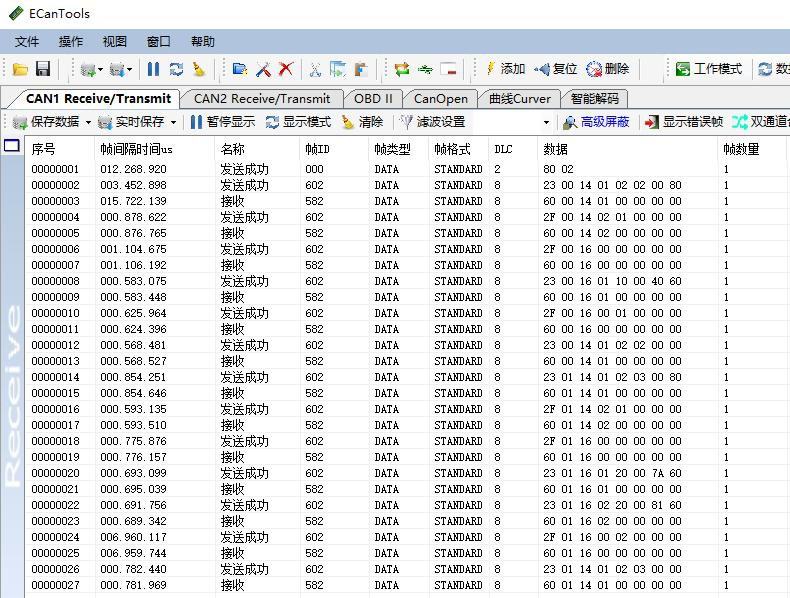Screen dimensions: 790x598
Task: Click the red X delete icon
Action: [286, 69]
